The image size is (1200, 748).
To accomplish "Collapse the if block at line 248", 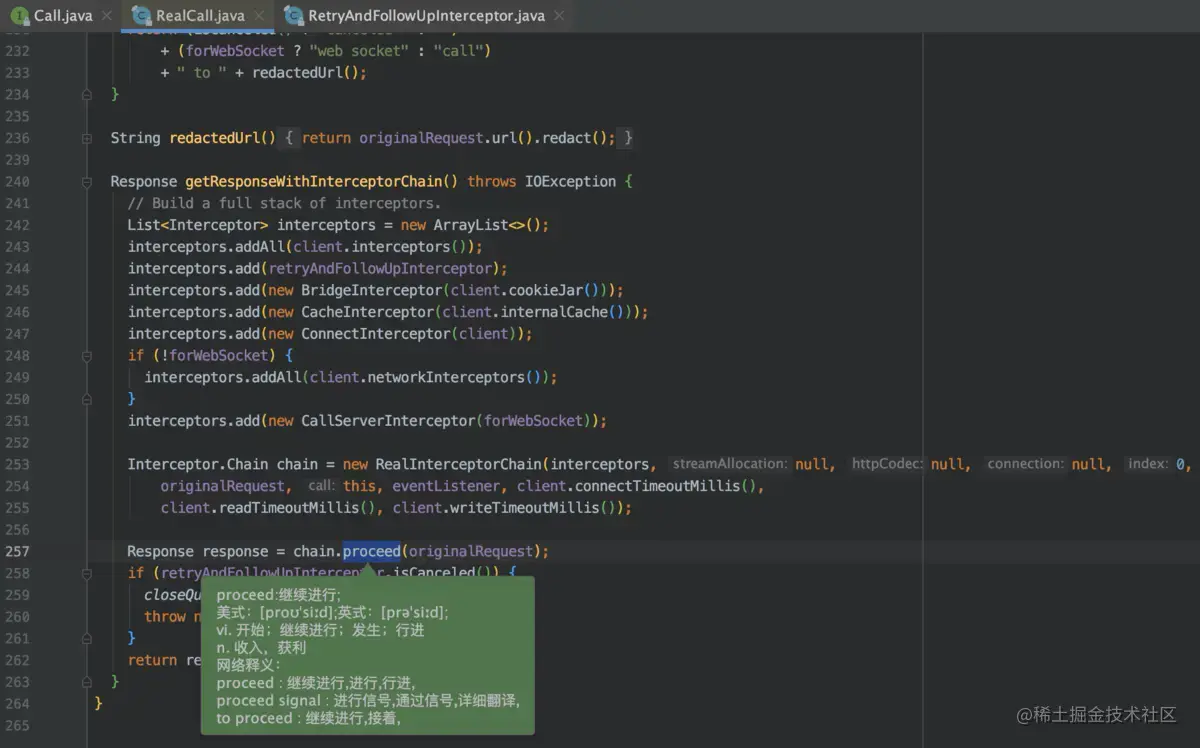I will [87, 355].
